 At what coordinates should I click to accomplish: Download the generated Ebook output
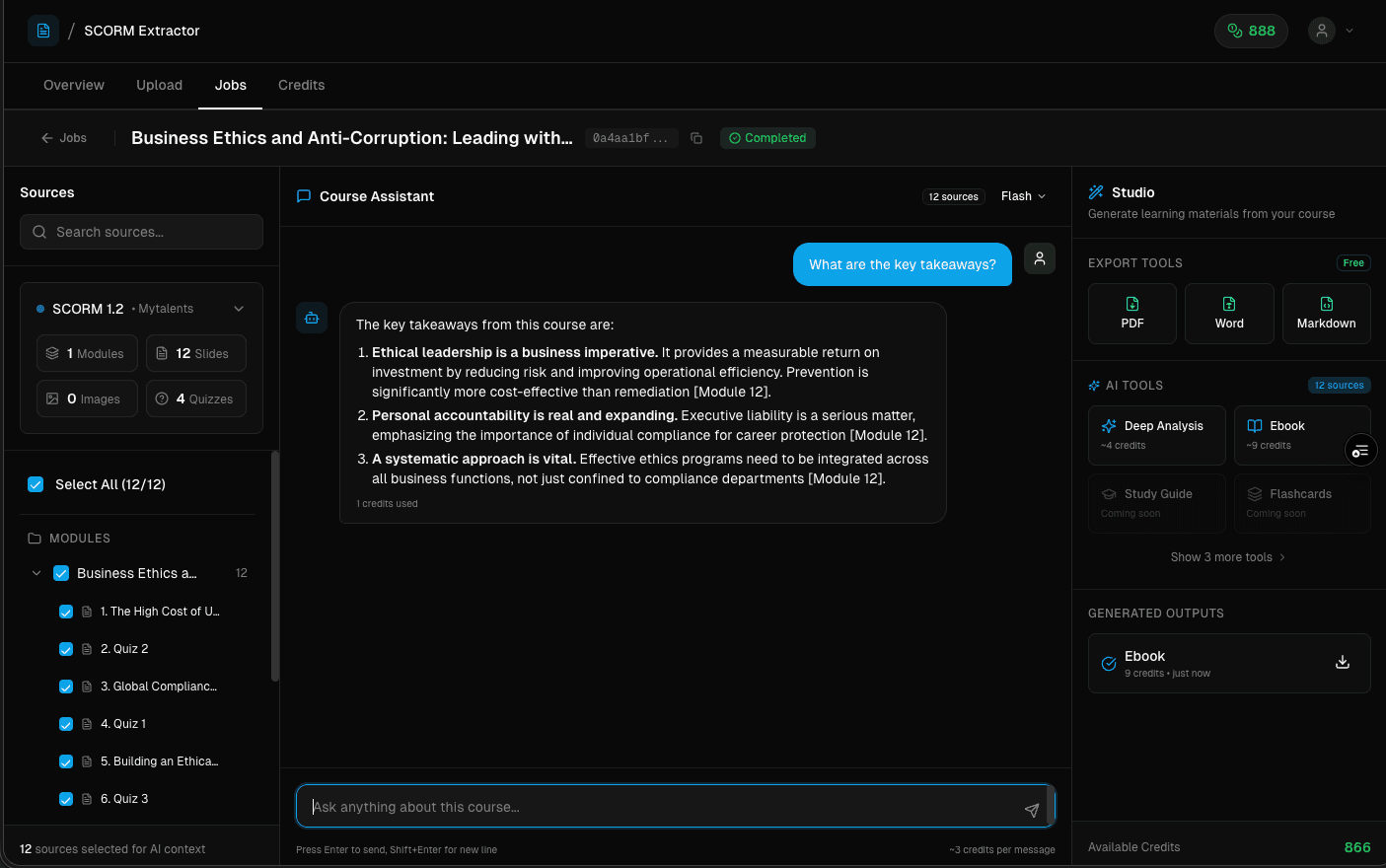1343,663
